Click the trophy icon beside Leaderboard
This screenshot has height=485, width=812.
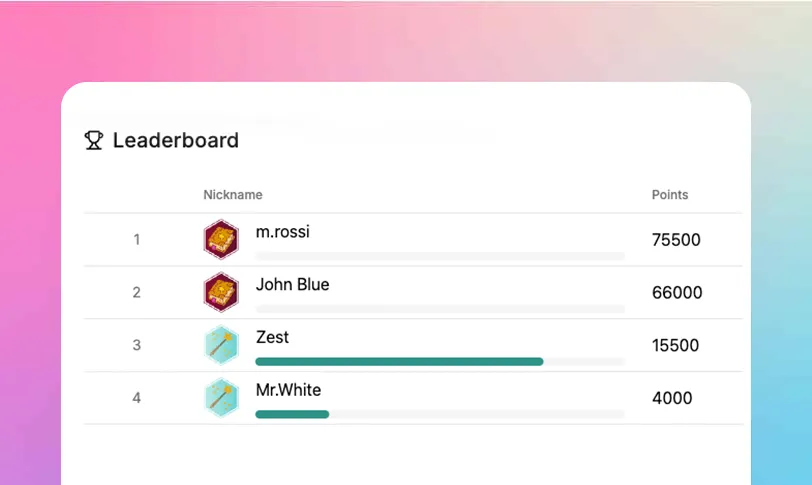click(94, 141)
